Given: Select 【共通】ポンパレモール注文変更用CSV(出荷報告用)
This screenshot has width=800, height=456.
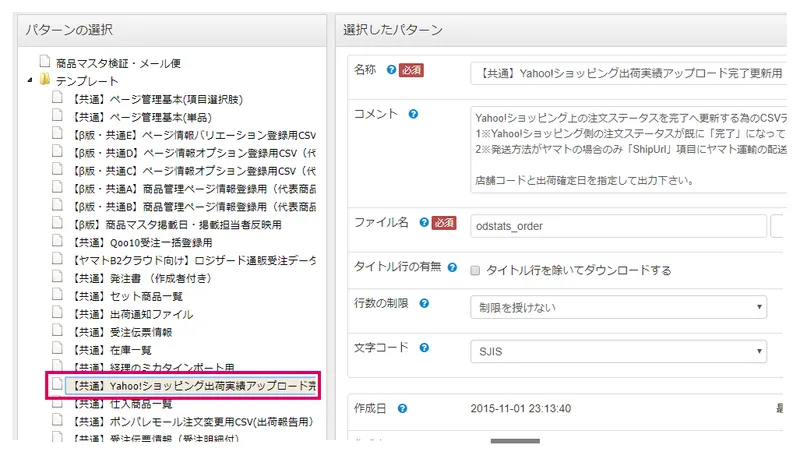Looking at the screenshot, I should [191, 422].
